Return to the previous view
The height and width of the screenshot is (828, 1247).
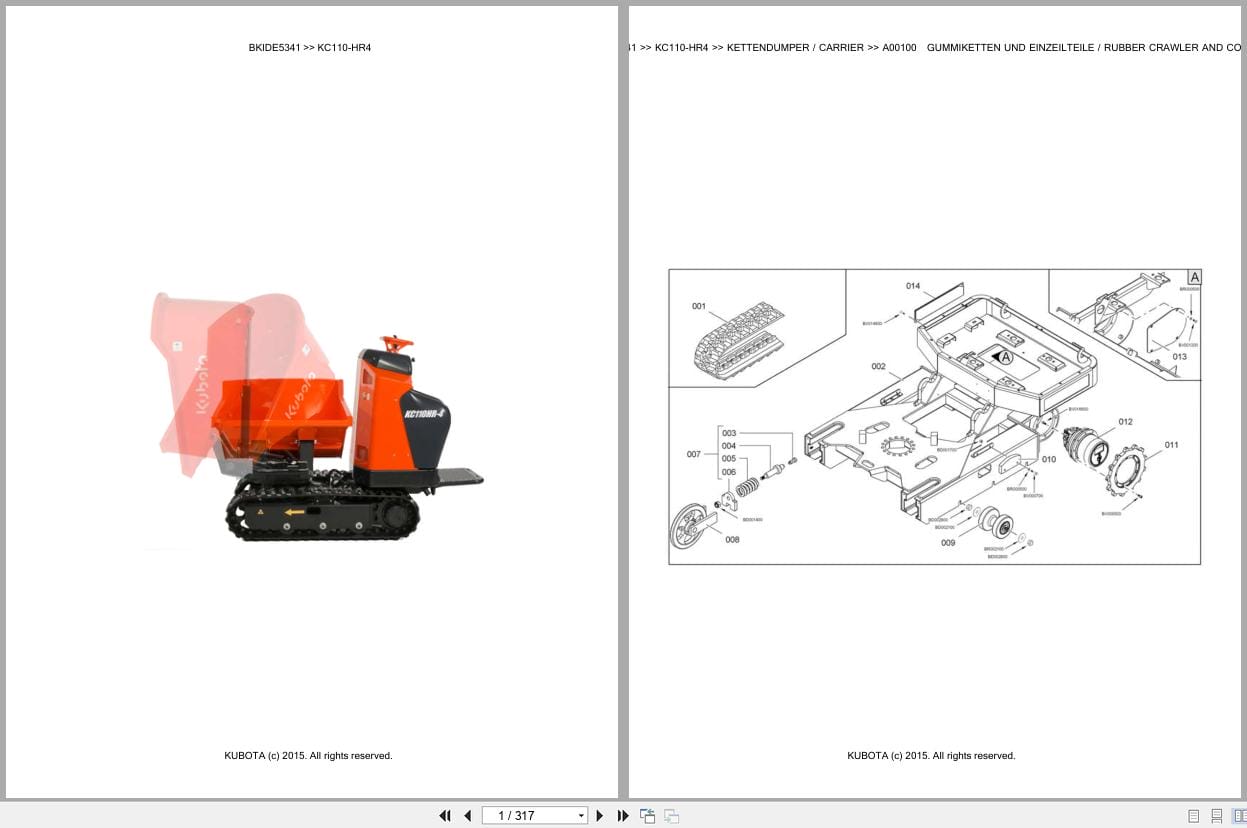tap(647, 816)
